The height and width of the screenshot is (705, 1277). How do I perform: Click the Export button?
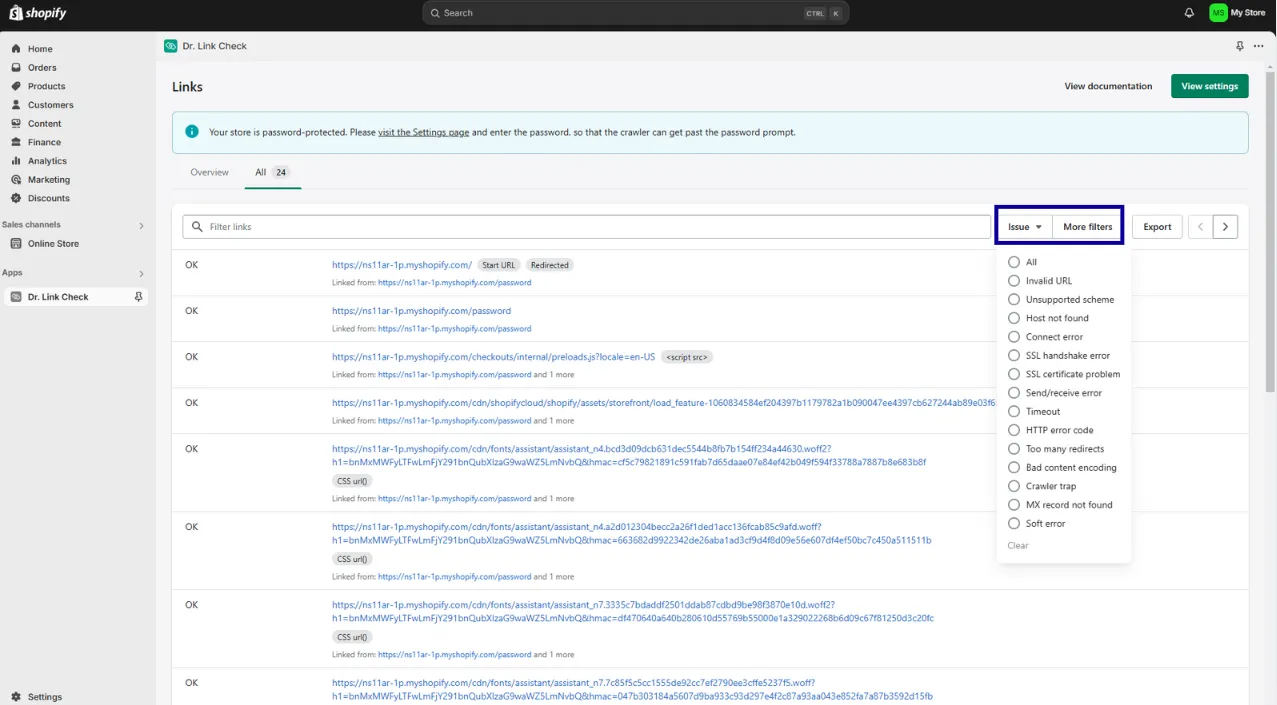tap(1157, 227)
